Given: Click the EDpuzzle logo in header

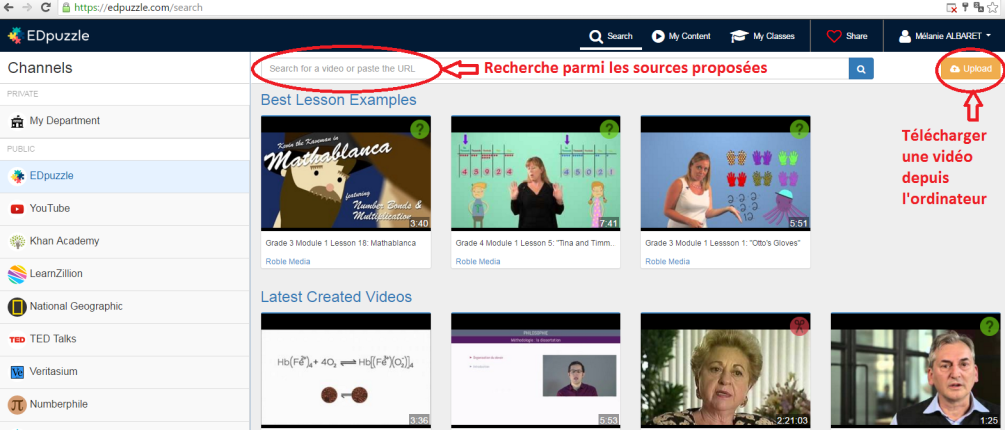Looking at the screenshot, I should coord(48,36).
